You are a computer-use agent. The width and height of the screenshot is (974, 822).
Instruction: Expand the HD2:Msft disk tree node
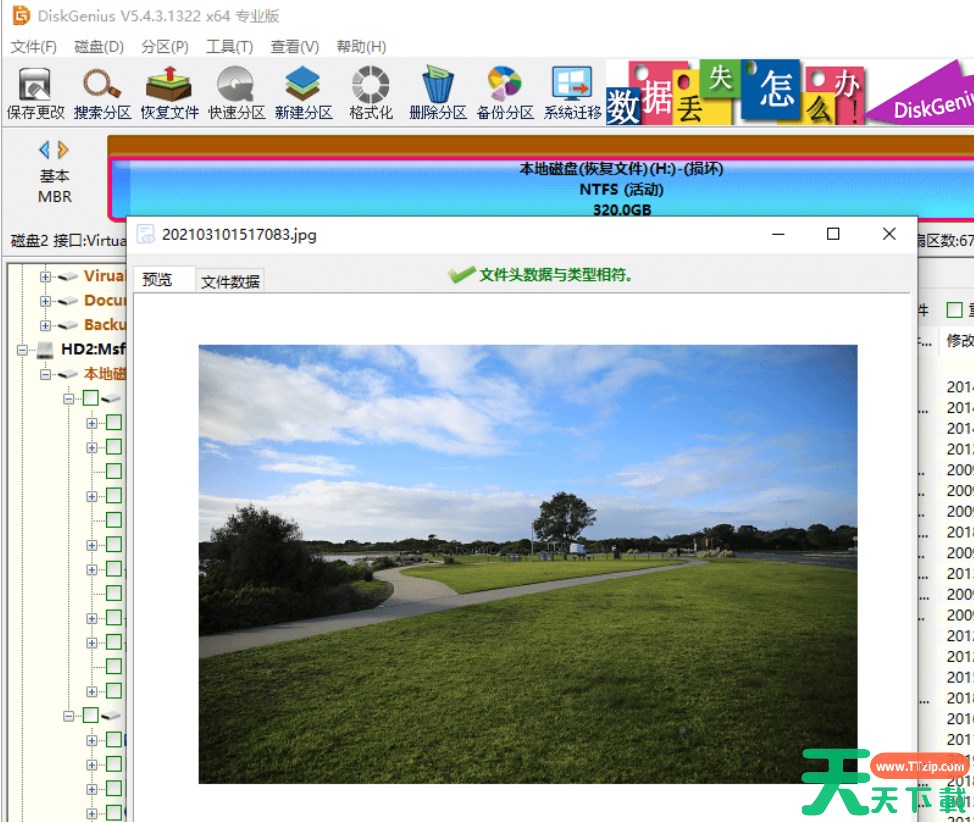coord(22,350)
